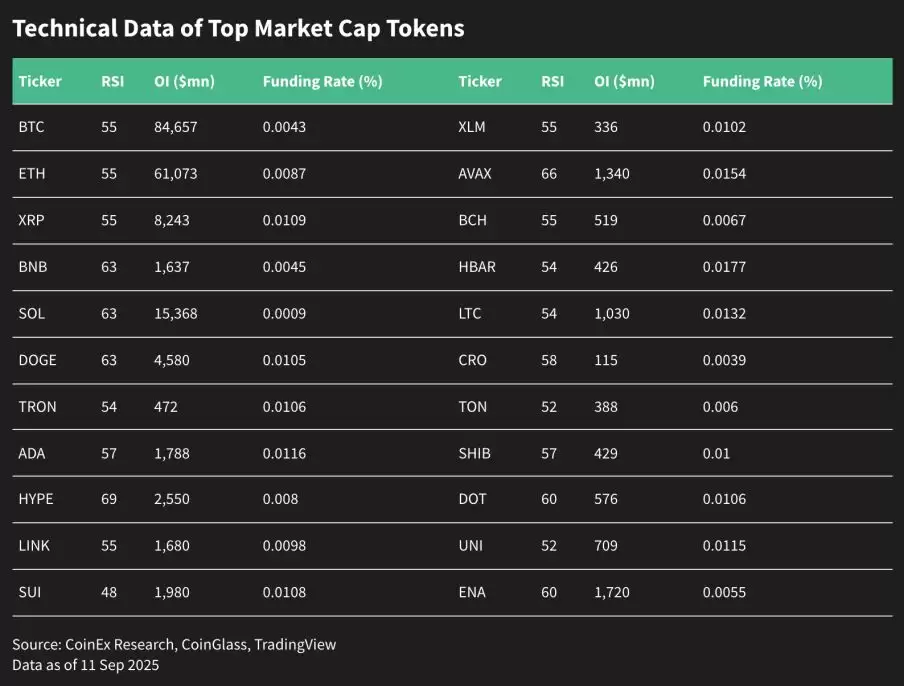Select the DOGE ticker cell
The image size is (904, 686).
point(37,360)
